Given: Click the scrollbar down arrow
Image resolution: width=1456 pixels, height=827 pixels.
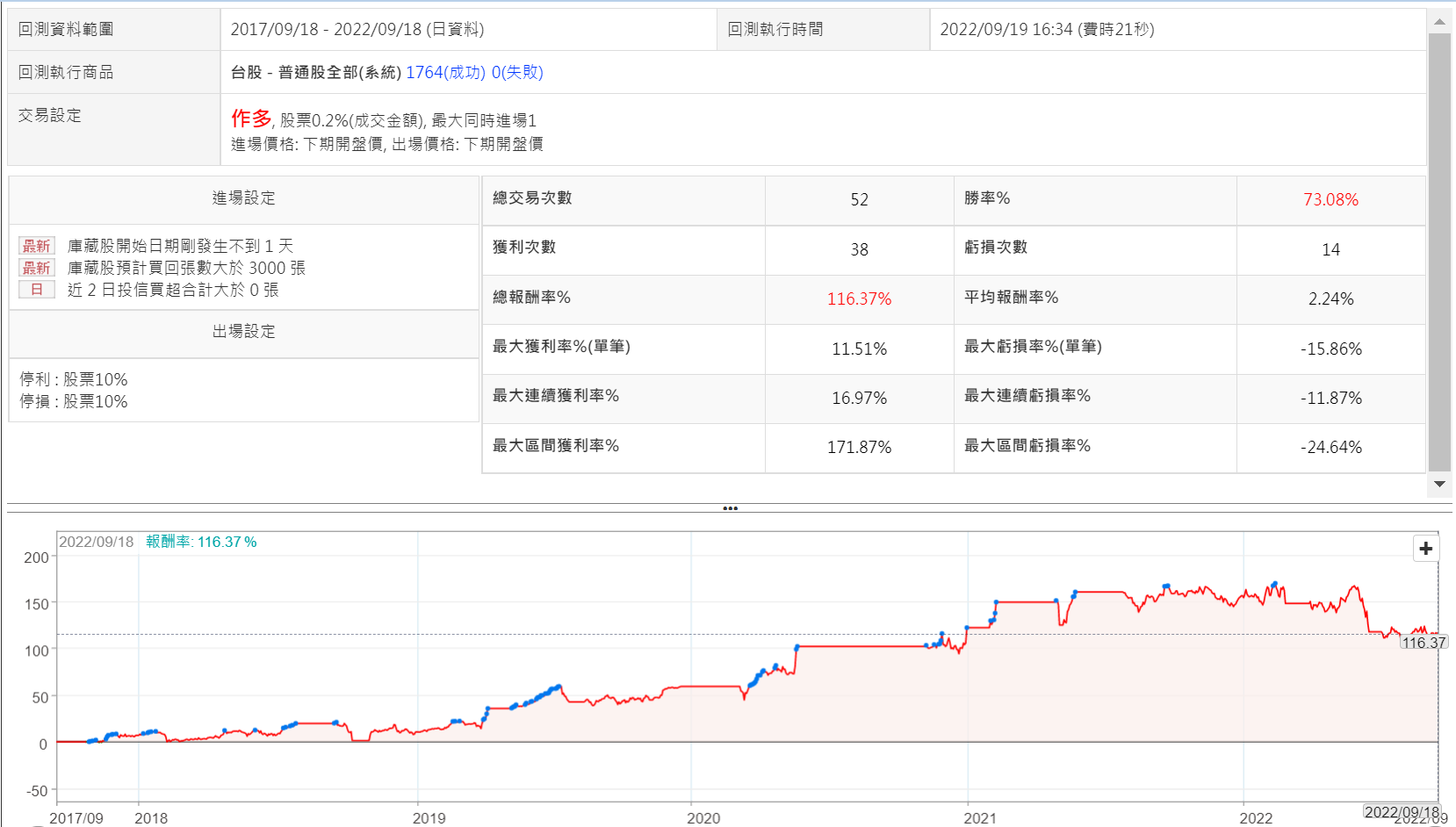Looking at the screenshot, I should 1439,484.
